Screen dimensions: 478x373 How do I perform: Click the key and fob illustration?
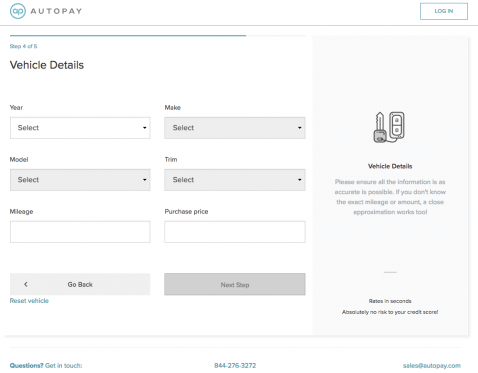[389, 127]
